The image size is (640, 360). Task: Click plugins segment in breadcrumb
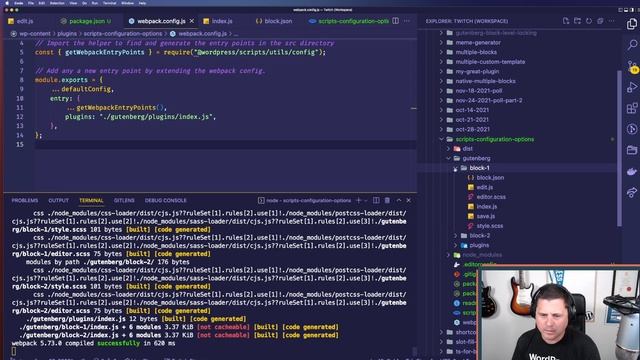(x=67, y=34)
